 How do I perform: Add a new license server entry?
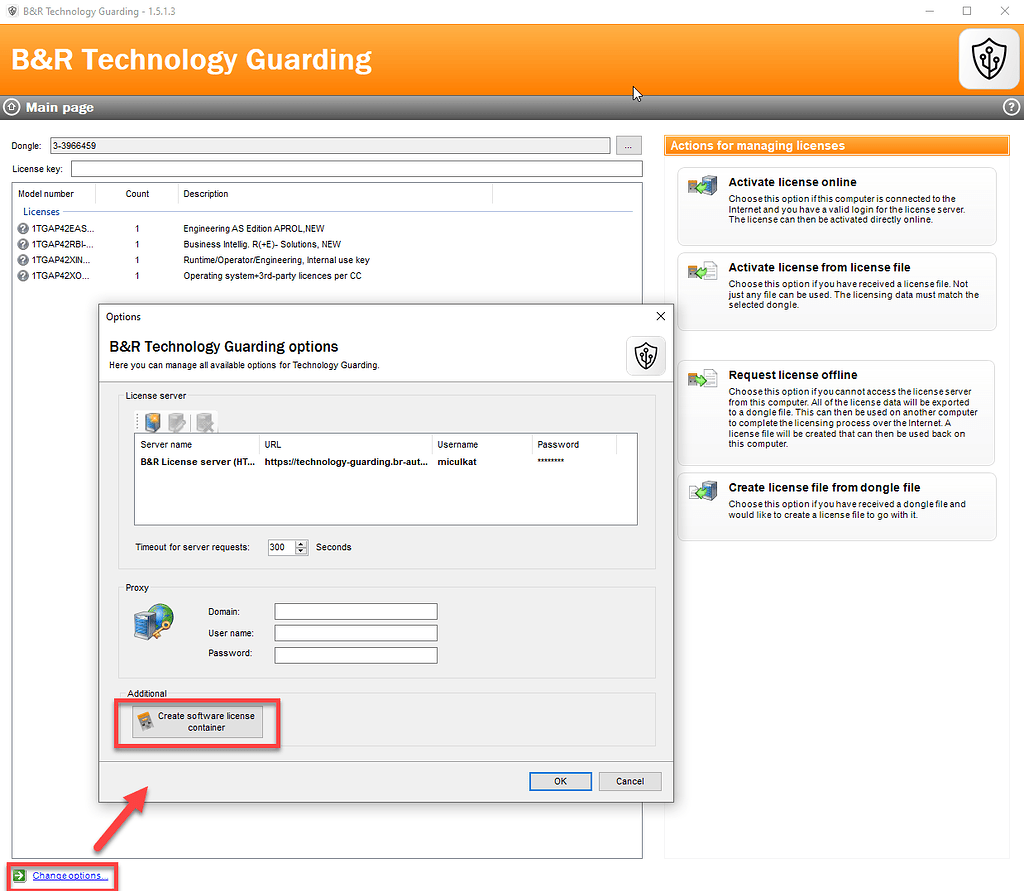click(x=152, y=422)
